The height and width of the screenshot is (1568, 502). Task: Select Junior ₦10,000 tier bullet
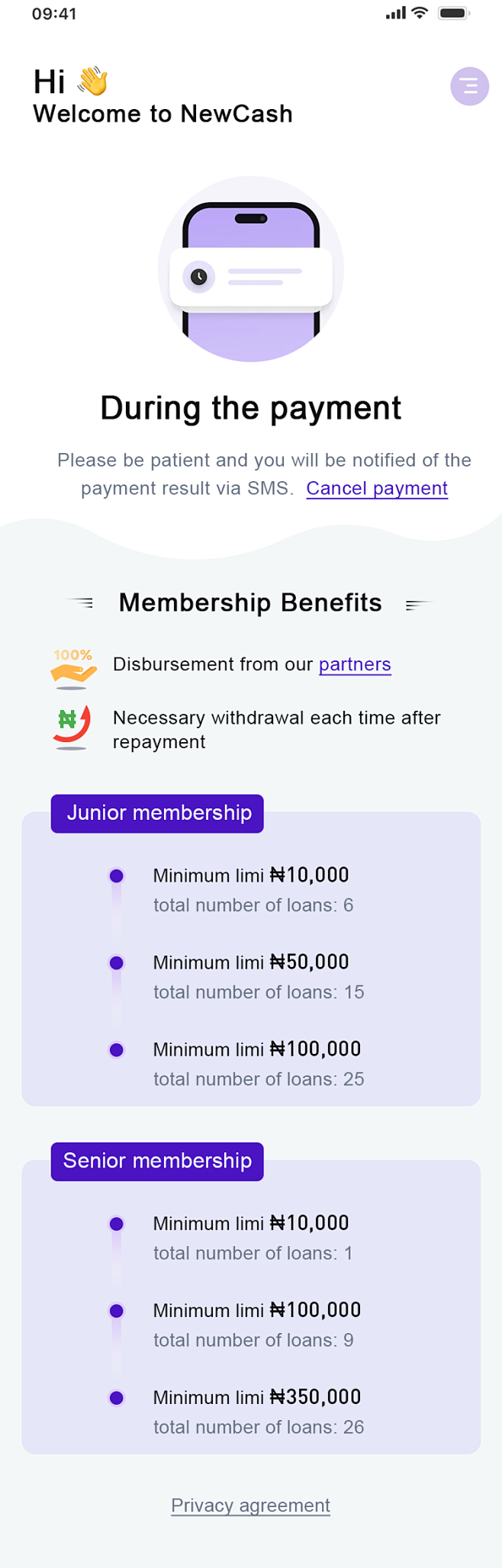(117, 876)
